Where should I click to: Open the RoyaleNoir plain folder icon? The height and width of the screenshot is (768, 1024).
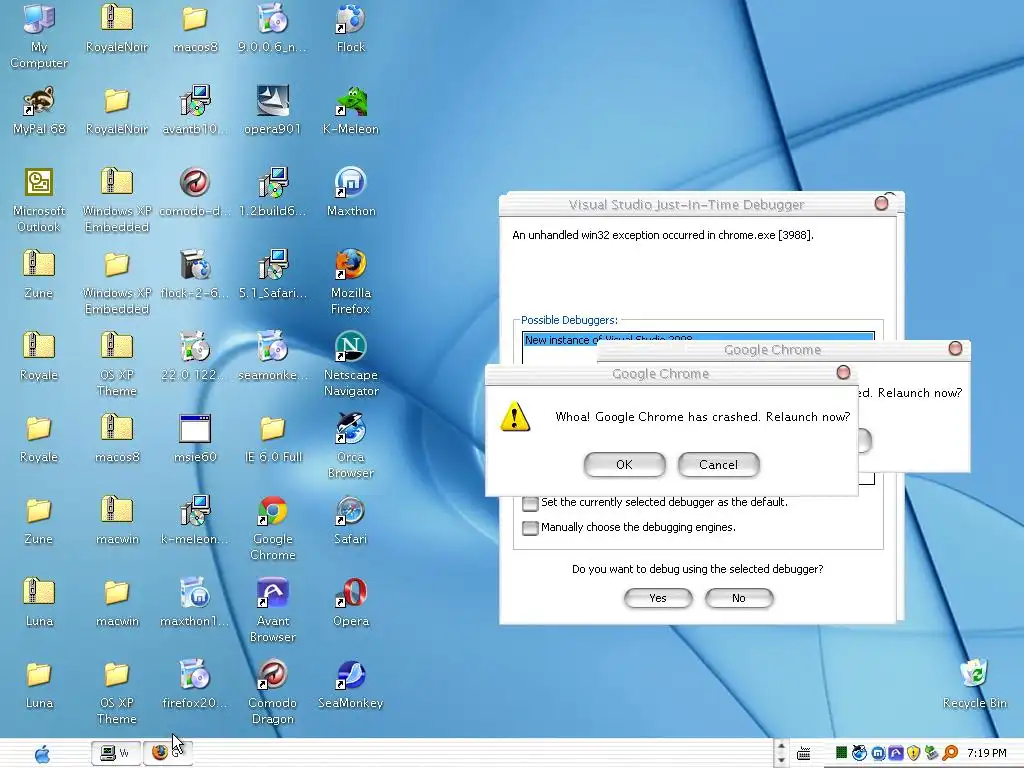117,110
